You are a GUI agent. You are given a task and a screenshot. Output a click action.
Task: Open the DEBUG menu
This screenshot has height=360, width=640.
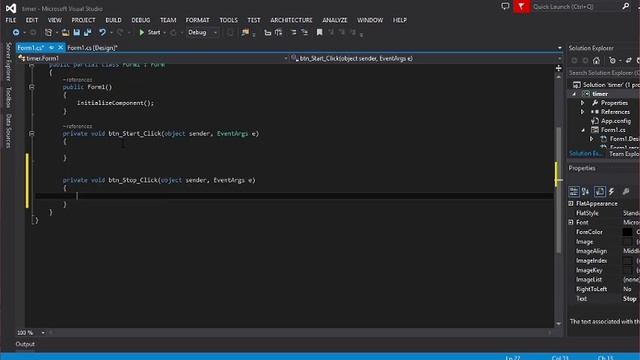[x=140, y=20]
